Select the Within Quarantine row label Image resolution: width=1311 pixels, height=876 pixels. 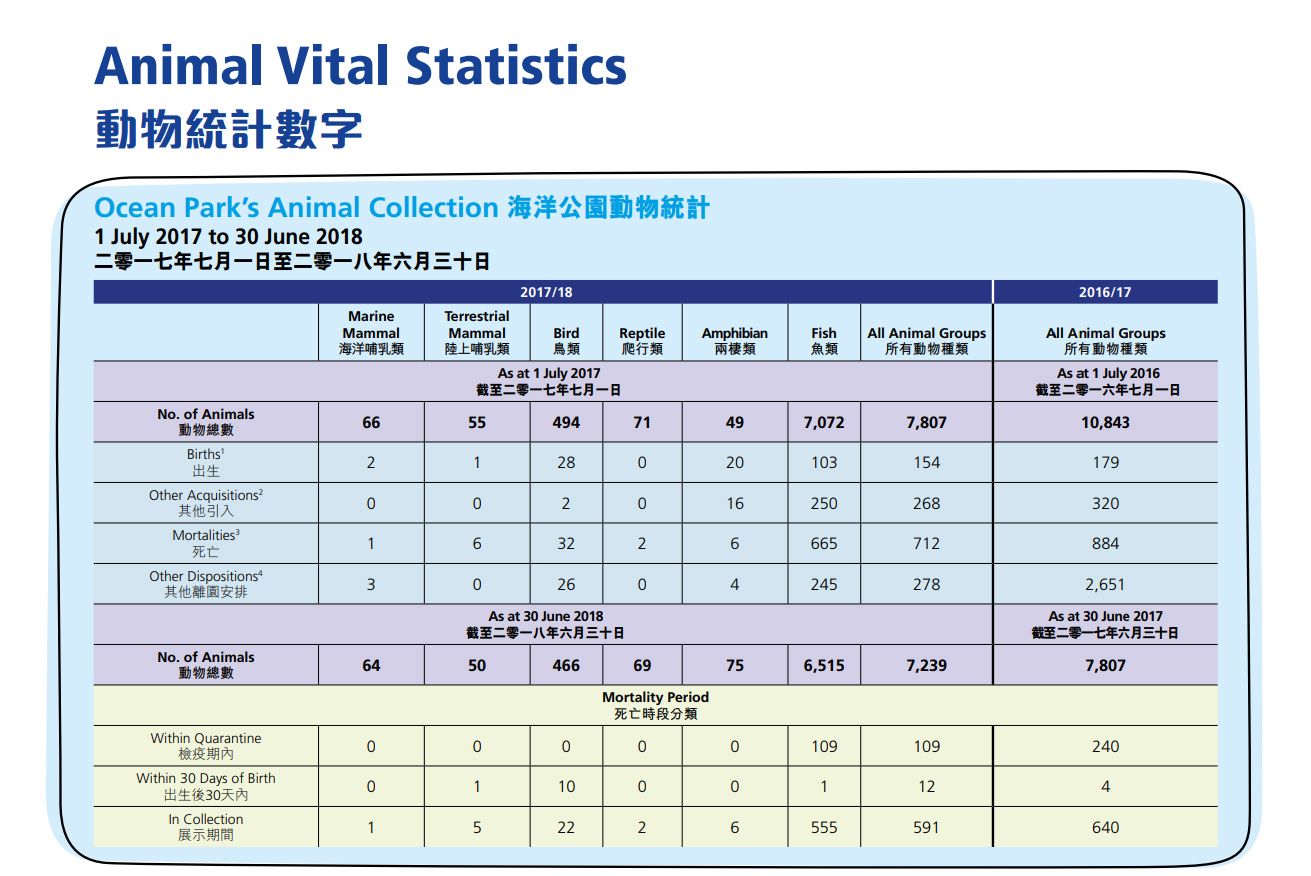click(206, 746)
